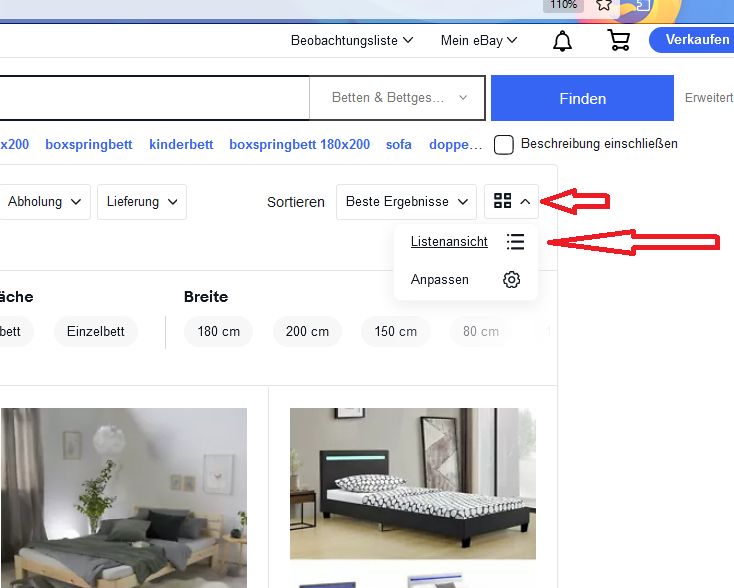Viewport: 734px width, 588px height.
Task: Open the shopping cart icon
Action: (x=618, y=41)
